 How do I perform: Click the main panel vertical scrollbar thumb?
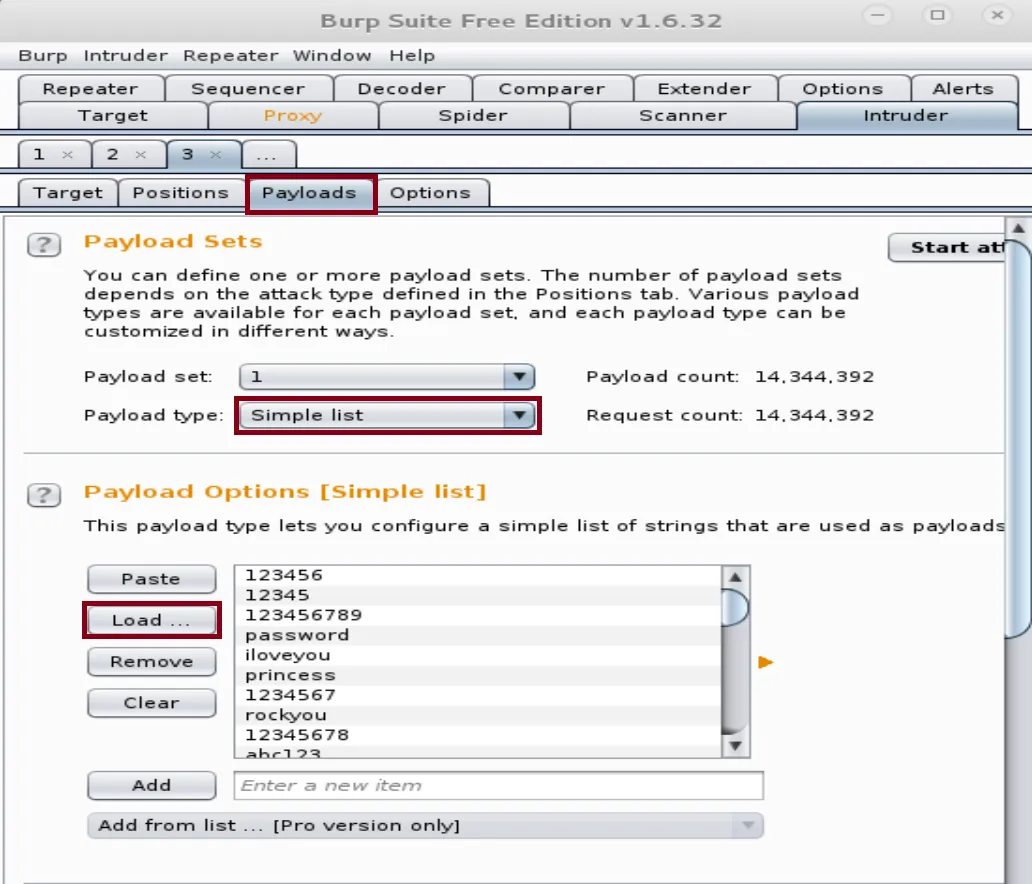tap(1018, 438)
